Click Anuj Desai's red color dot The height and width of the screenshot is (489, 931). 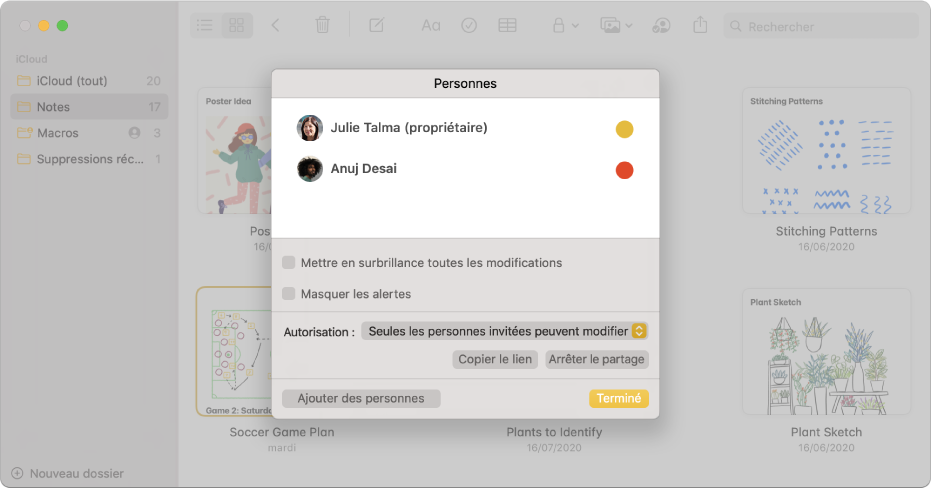point(624,170)
